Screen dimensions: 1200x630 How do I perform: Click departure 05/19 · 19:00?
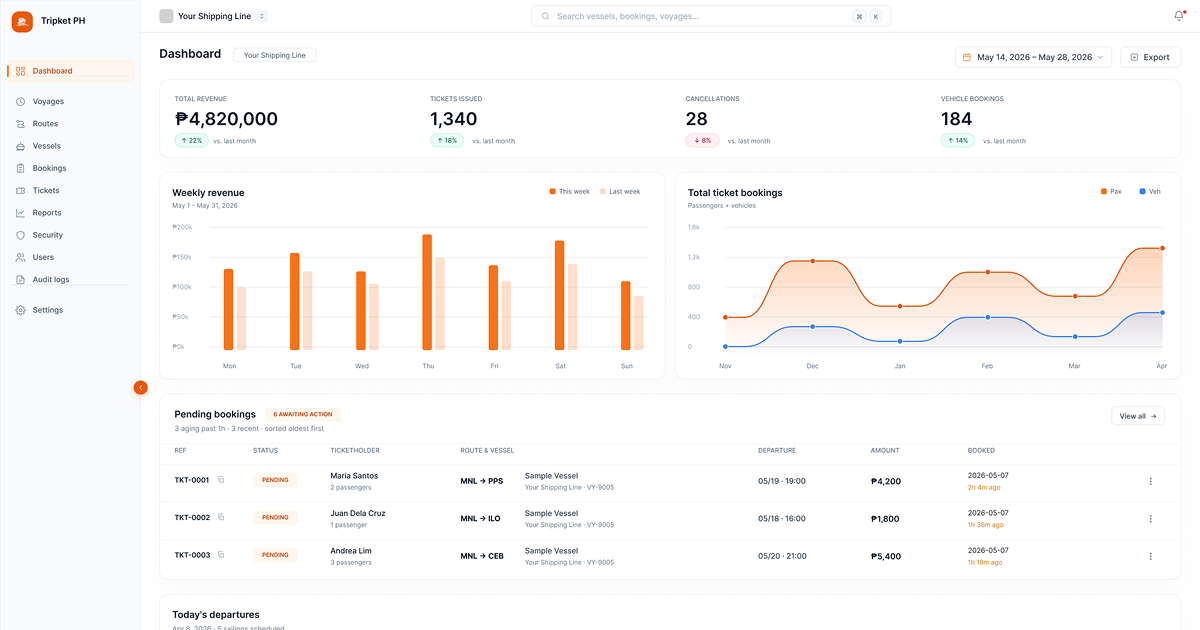[x=782, y=481]
